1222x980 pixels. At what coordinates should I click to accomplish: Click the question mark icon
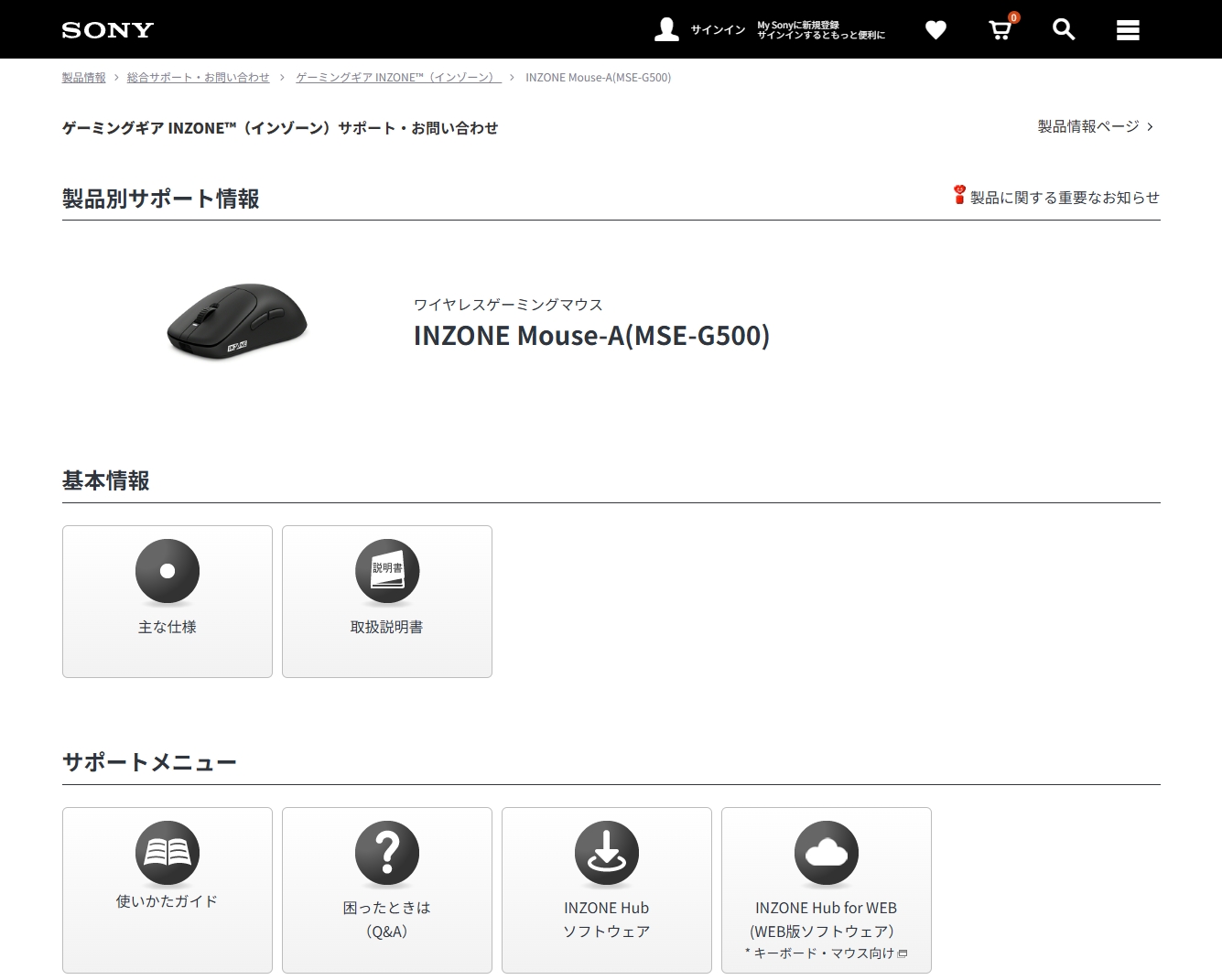[x=387, y=853]
